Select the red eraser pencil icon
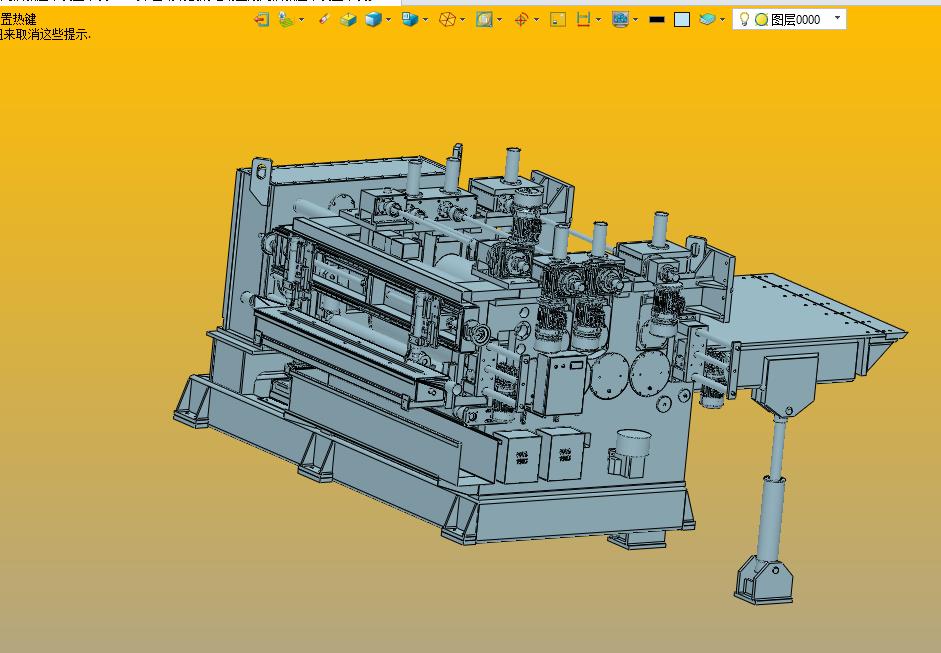Image resolution: width=941 pixels, height=653 pixels. click(x=323, y=19)
